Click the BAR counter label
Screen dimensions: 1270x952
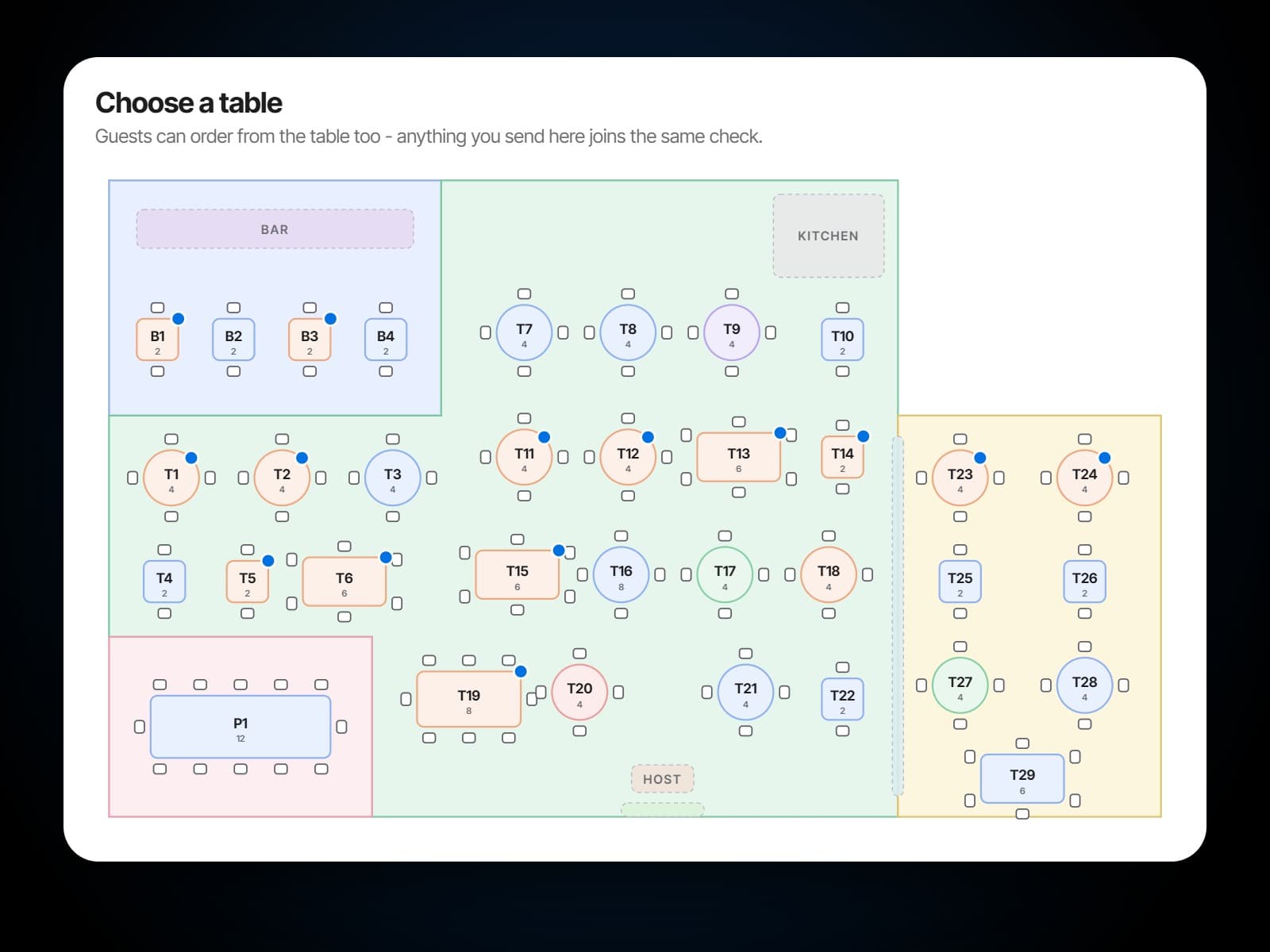point(275,229)
